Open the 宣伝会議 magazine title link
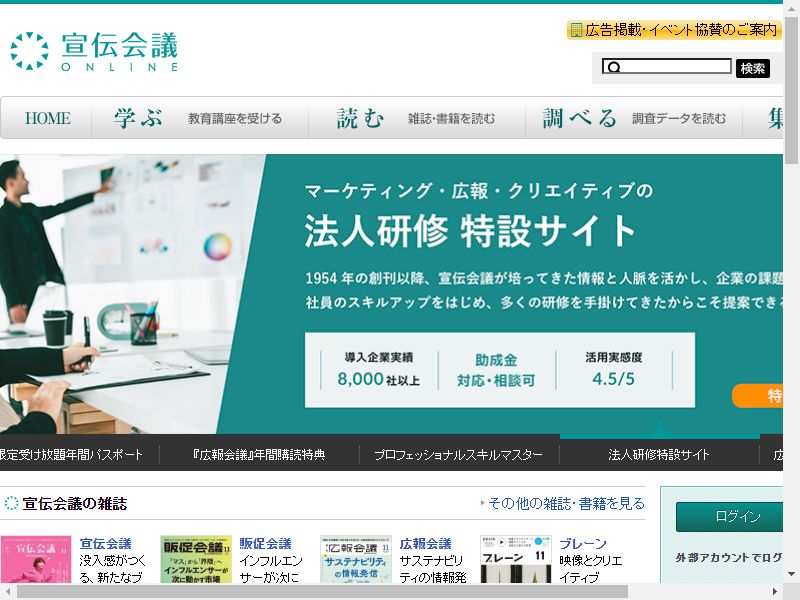This screenshot has height=600, width=800. point(106,543)
